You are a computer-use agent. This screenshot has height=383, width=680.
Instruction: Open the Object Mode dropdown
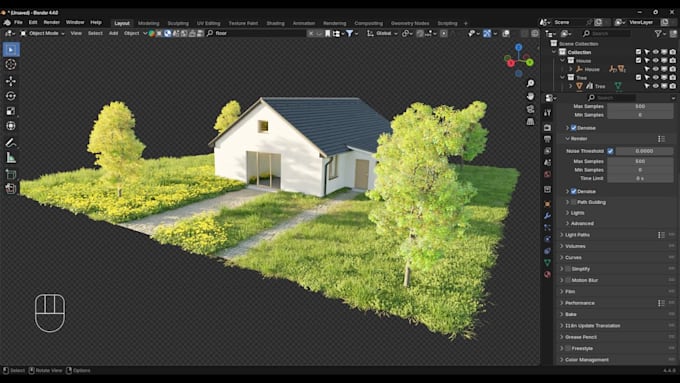pos(43,33)
